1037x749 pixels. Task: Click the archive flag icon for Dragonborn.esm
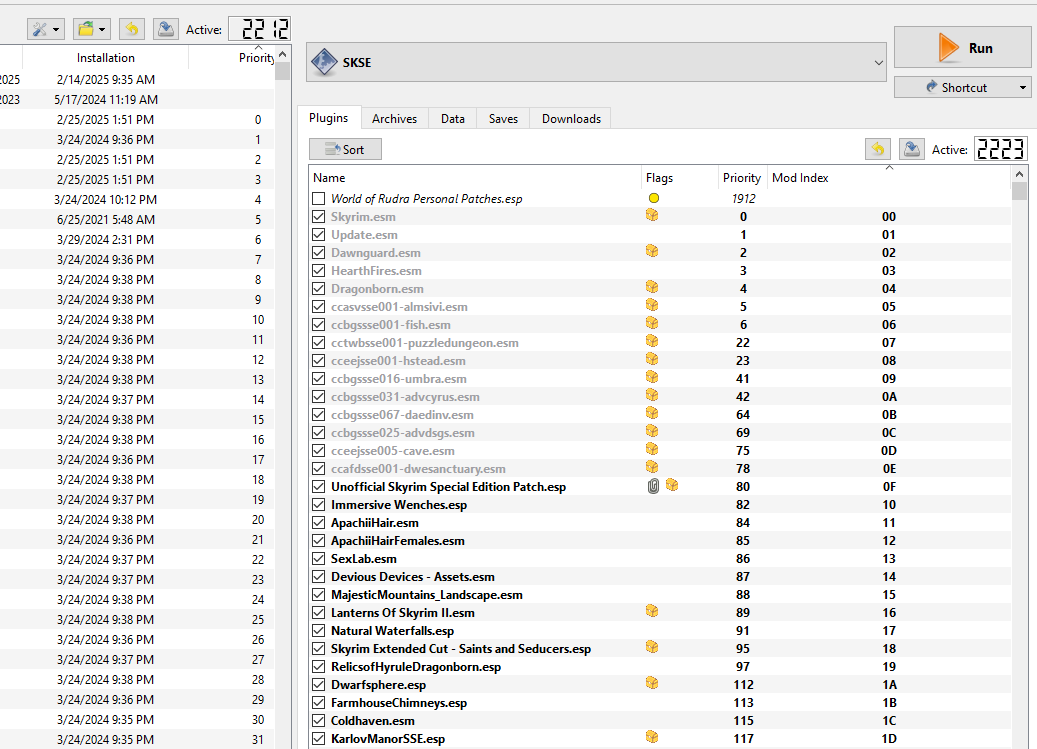(x=652, y=288)
